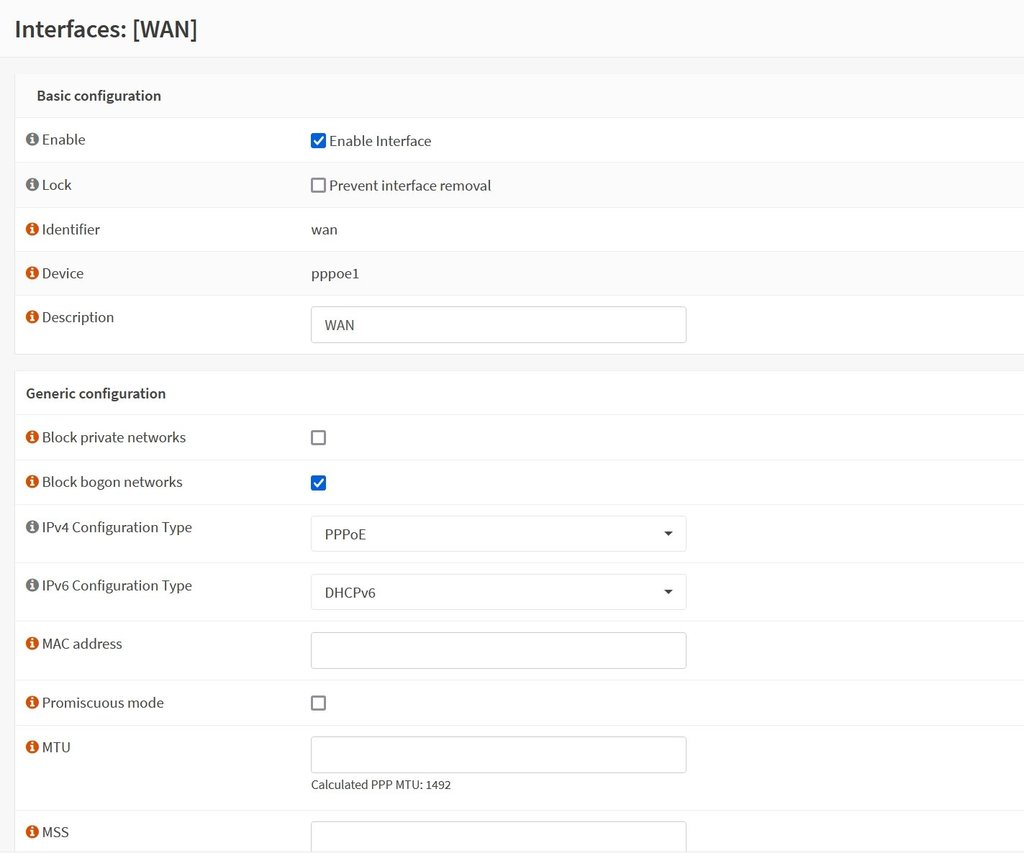The width and height of the screenshot is (1024, 853).
Task: Click the help icon next to MTU
Action: tap(32, 747)
